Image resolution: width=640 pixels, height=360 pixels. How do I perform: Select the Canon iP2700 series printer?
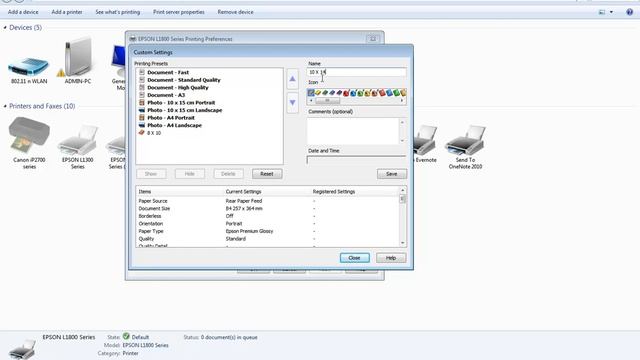29,143
